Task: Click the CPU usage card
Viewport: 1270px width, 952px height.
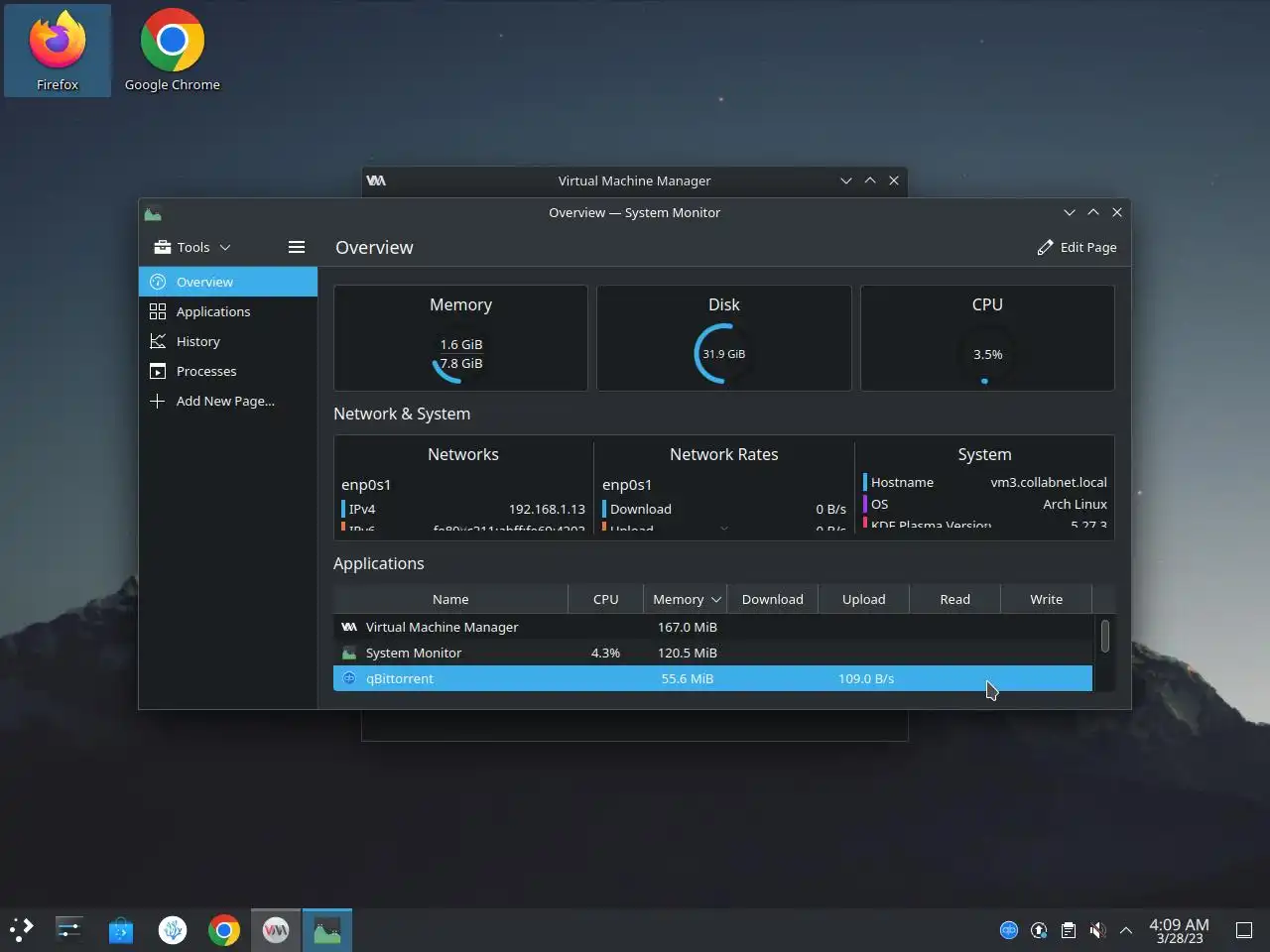Action: click(987, 338)
